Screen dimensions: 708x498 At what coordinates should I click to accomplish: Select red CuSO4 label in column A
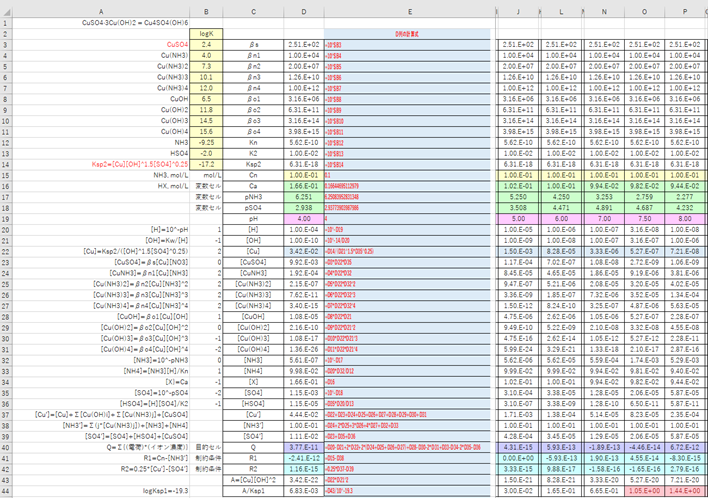point(177,45)
